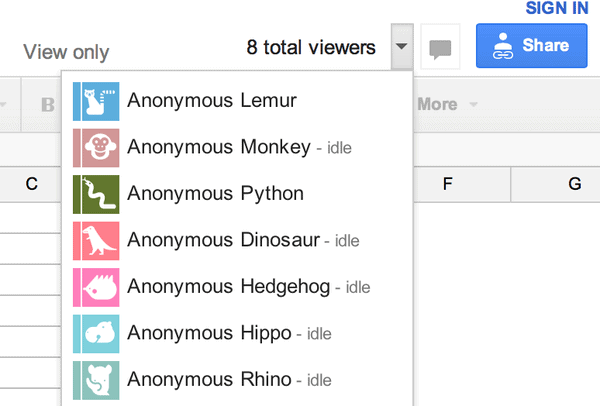Click the pink Hedgehog avatar icon

tap(96, 287)
